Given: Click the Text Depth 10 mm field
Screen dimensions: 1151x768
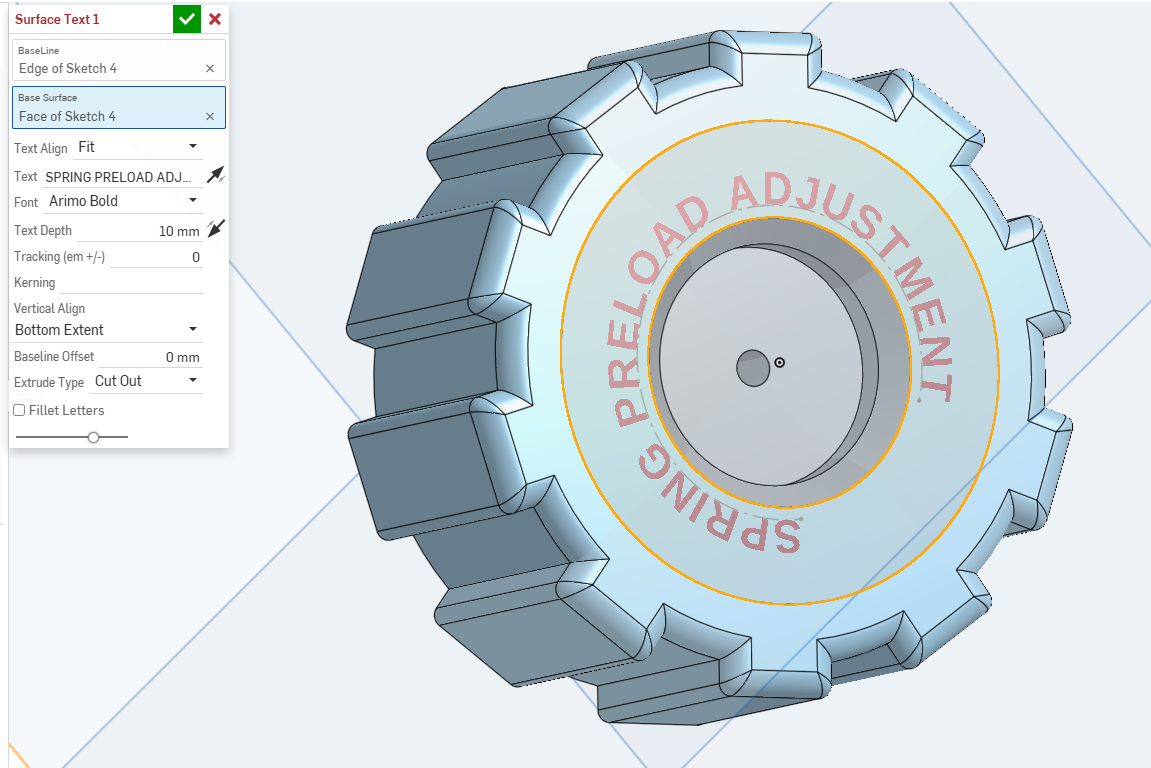Looking at the screenshot, I should click(x=139, y=231).
